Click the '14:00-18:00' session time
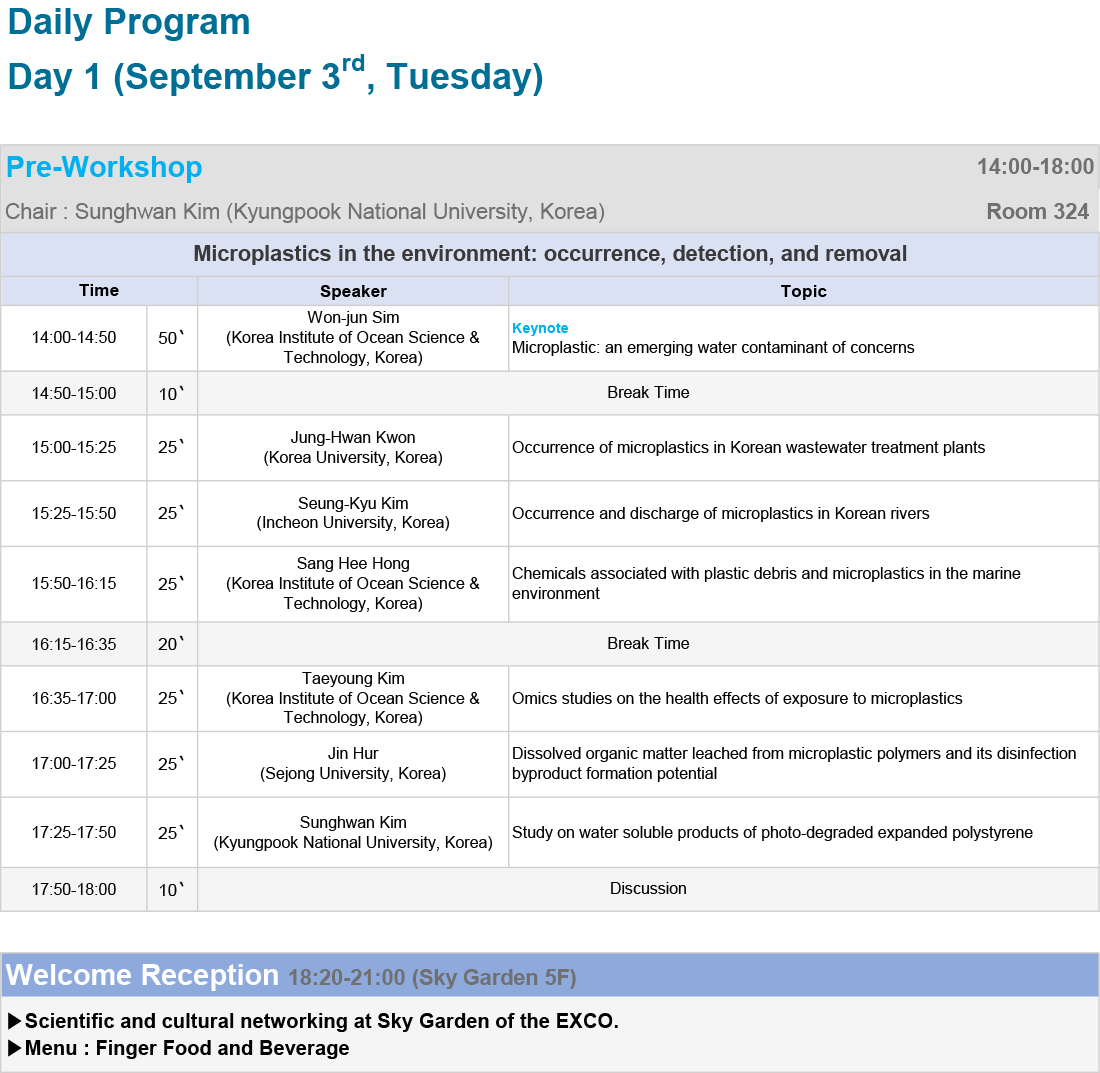The height and width of the screenshot is (1073, 1100). 1035,166
